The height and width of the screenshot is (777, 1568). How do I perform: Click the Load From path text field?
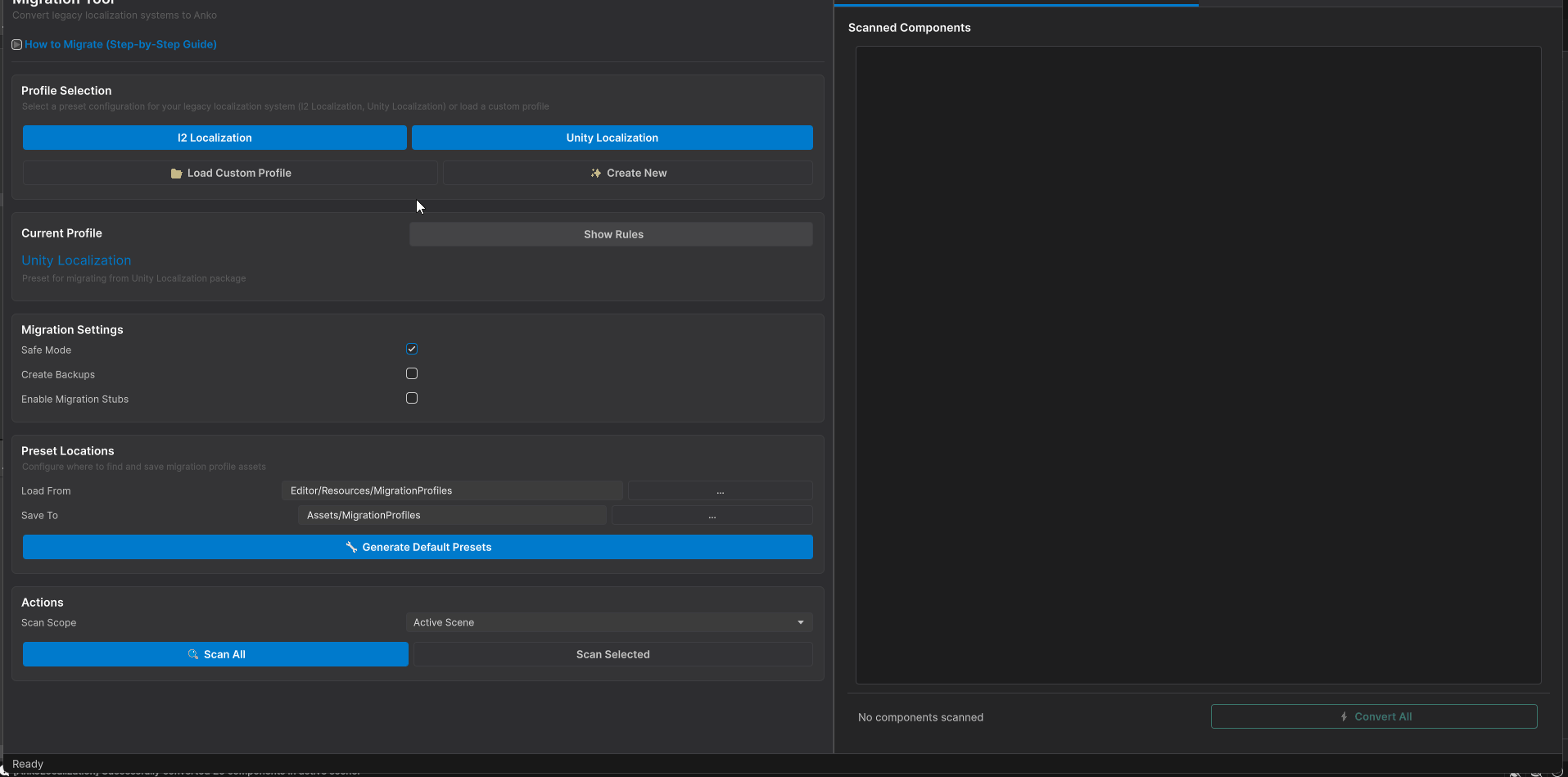point(451,490)
